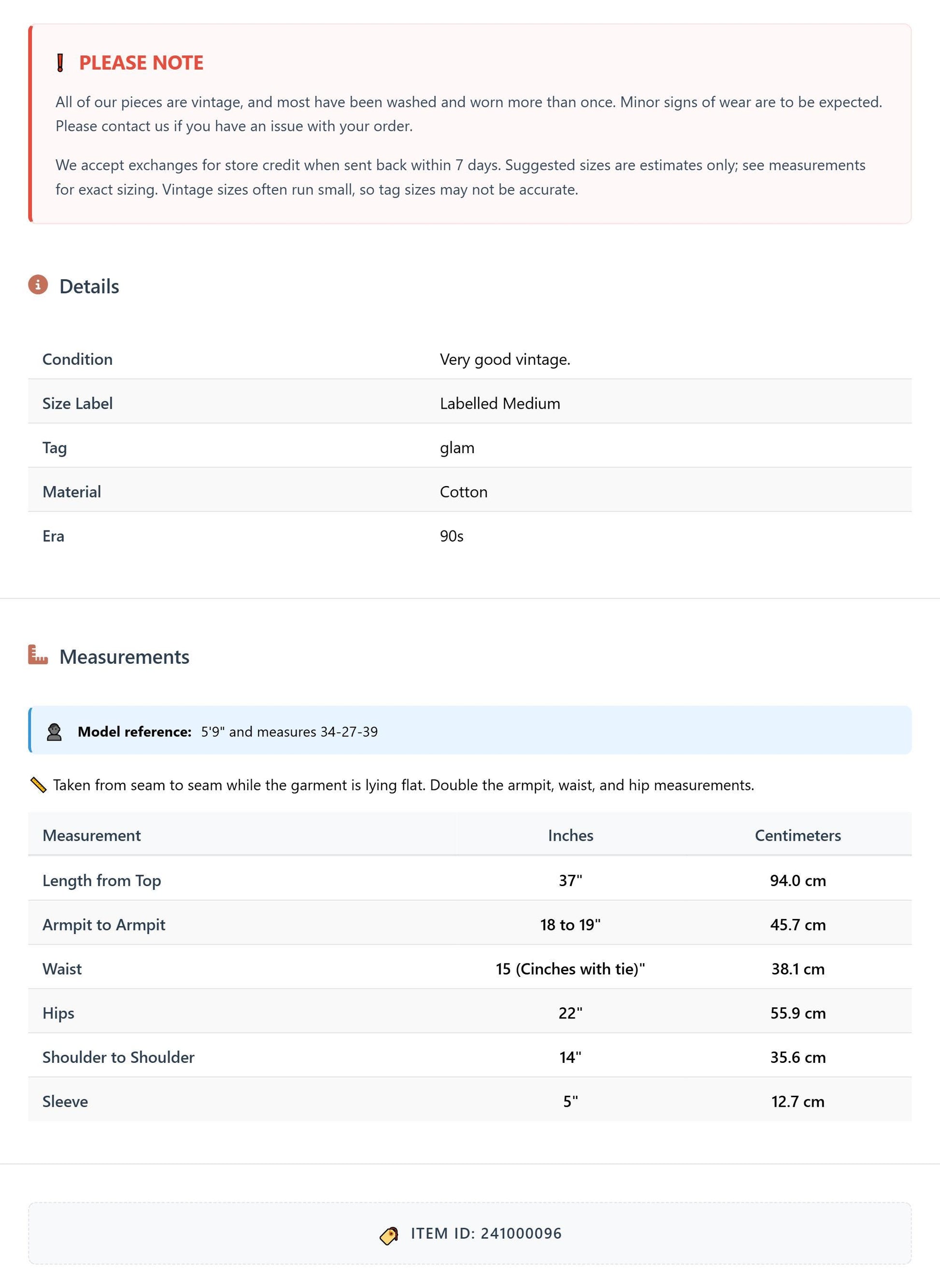Select the Measurements section heading

(125, 657)
